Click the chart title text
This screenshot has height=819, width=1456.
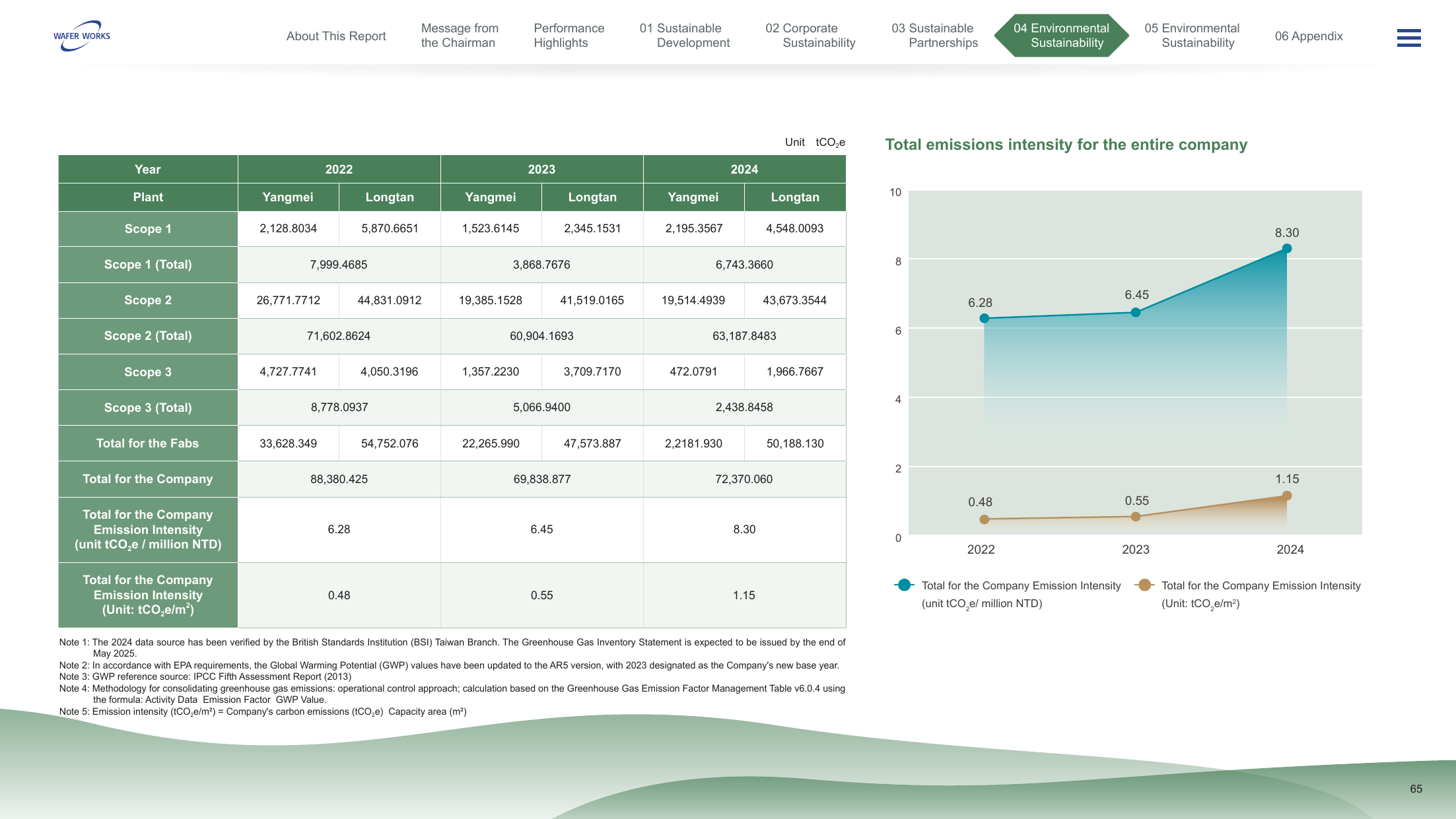1066,145
